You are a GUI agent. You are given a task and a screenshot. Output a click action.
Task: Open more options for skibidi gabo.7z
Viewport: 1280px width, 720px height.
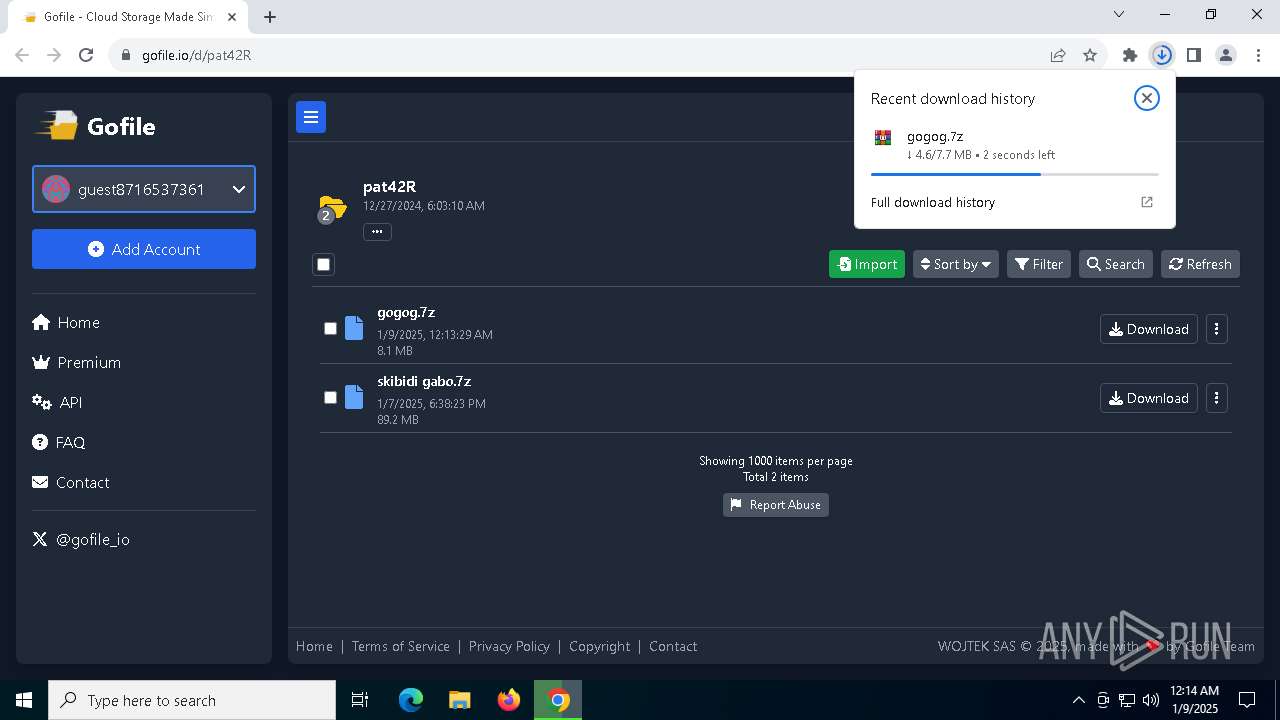coord(1216,398)
